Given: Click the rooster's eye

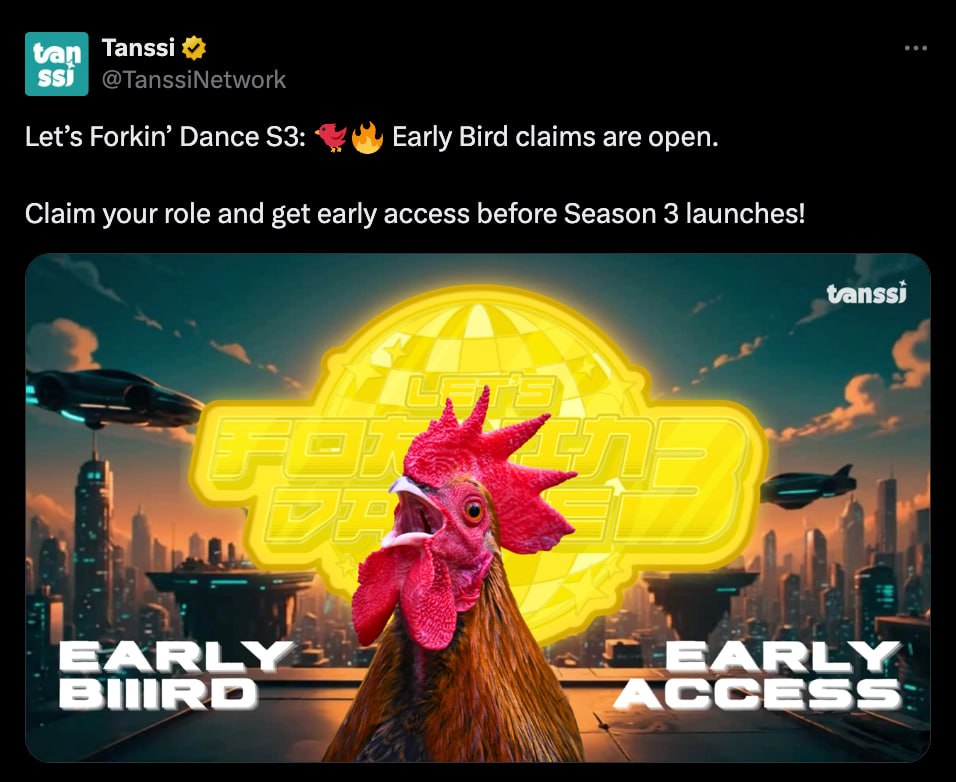Looking at the screenshot, I should click(x=473, y=510).
